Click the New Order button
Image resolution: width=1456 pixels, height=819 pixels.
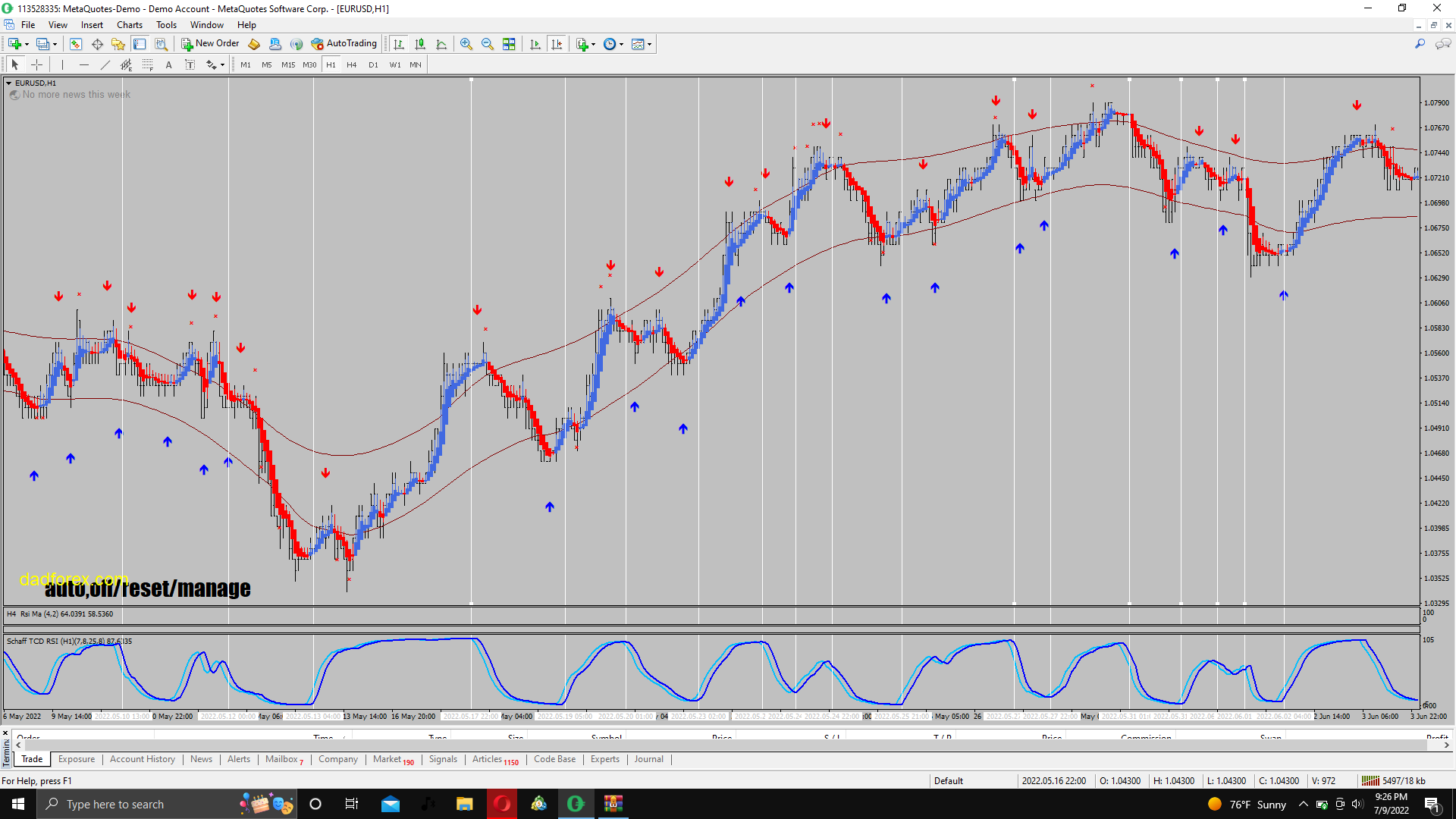(x=210, y=44)
